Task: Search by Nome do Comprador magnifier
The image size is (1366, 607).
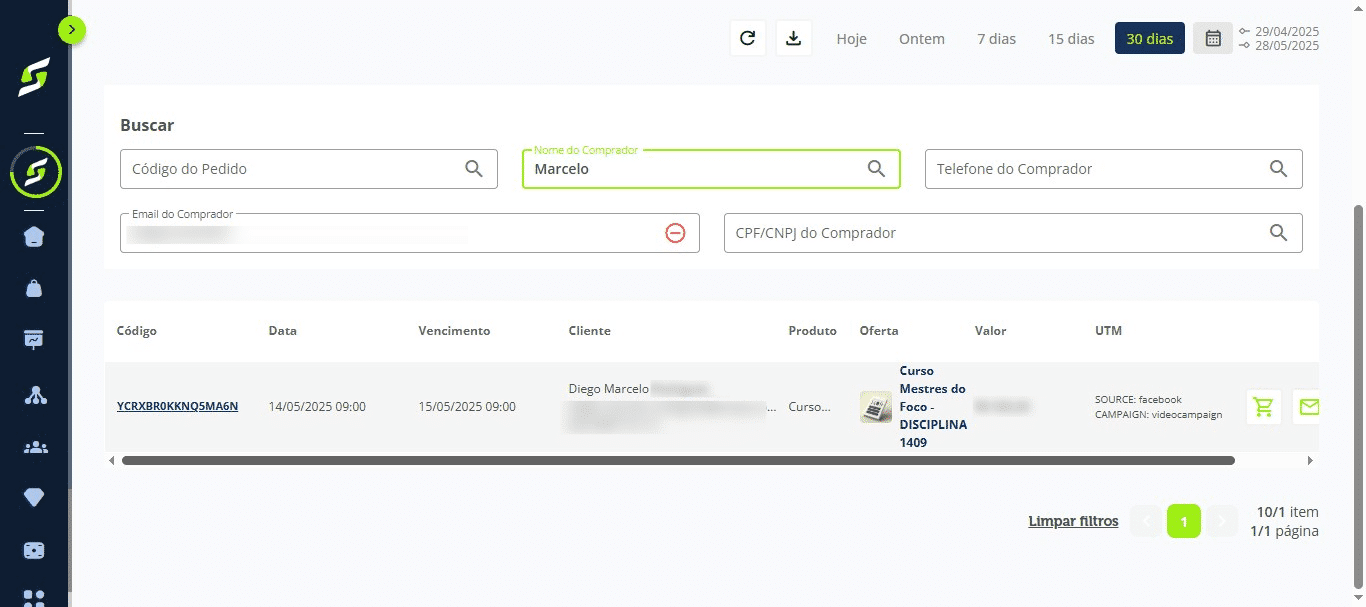Action: [876, 169]
